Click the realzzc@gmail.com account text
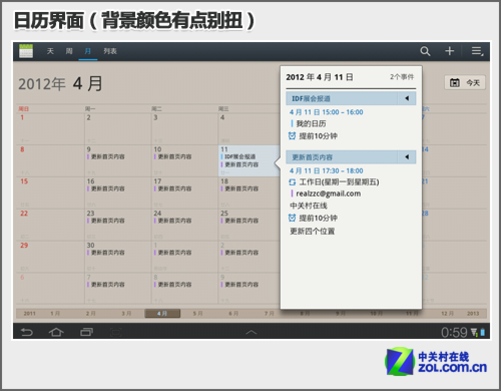The height and width of the screenshot is (391, 501). [x=328, y=193]
